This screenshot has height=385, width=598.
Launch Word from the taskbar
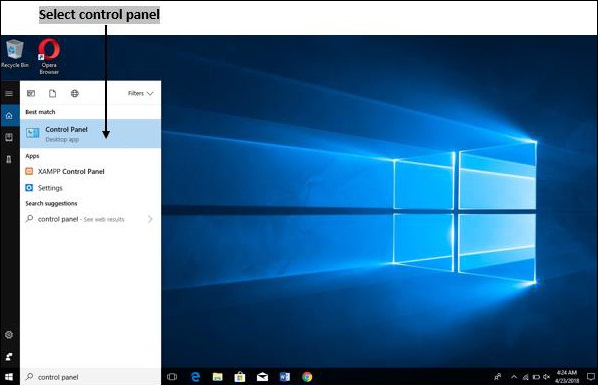(285, 377)
